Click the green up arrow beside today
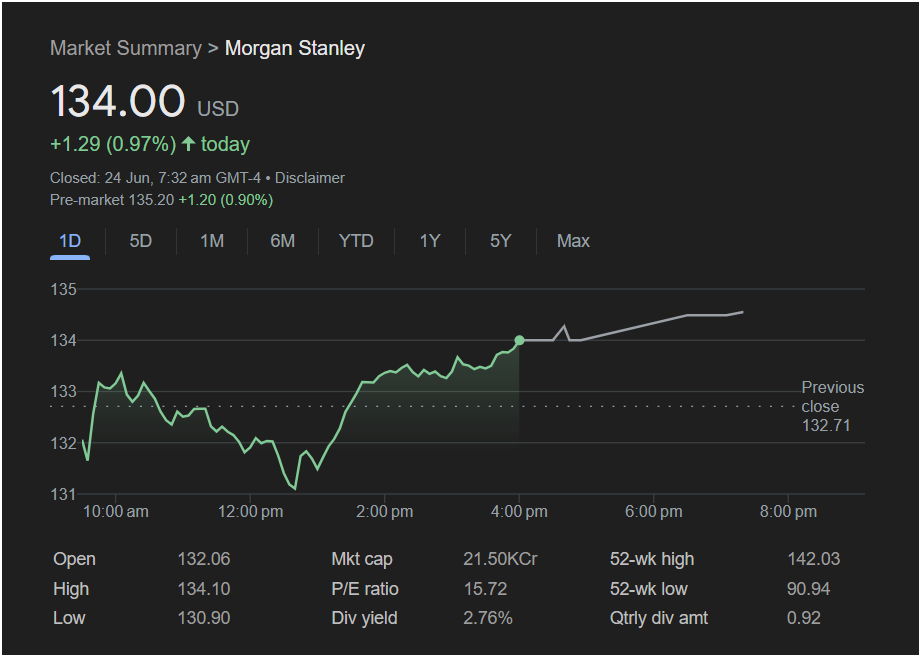The image size is (921, 657). click(x=188, y=144)
